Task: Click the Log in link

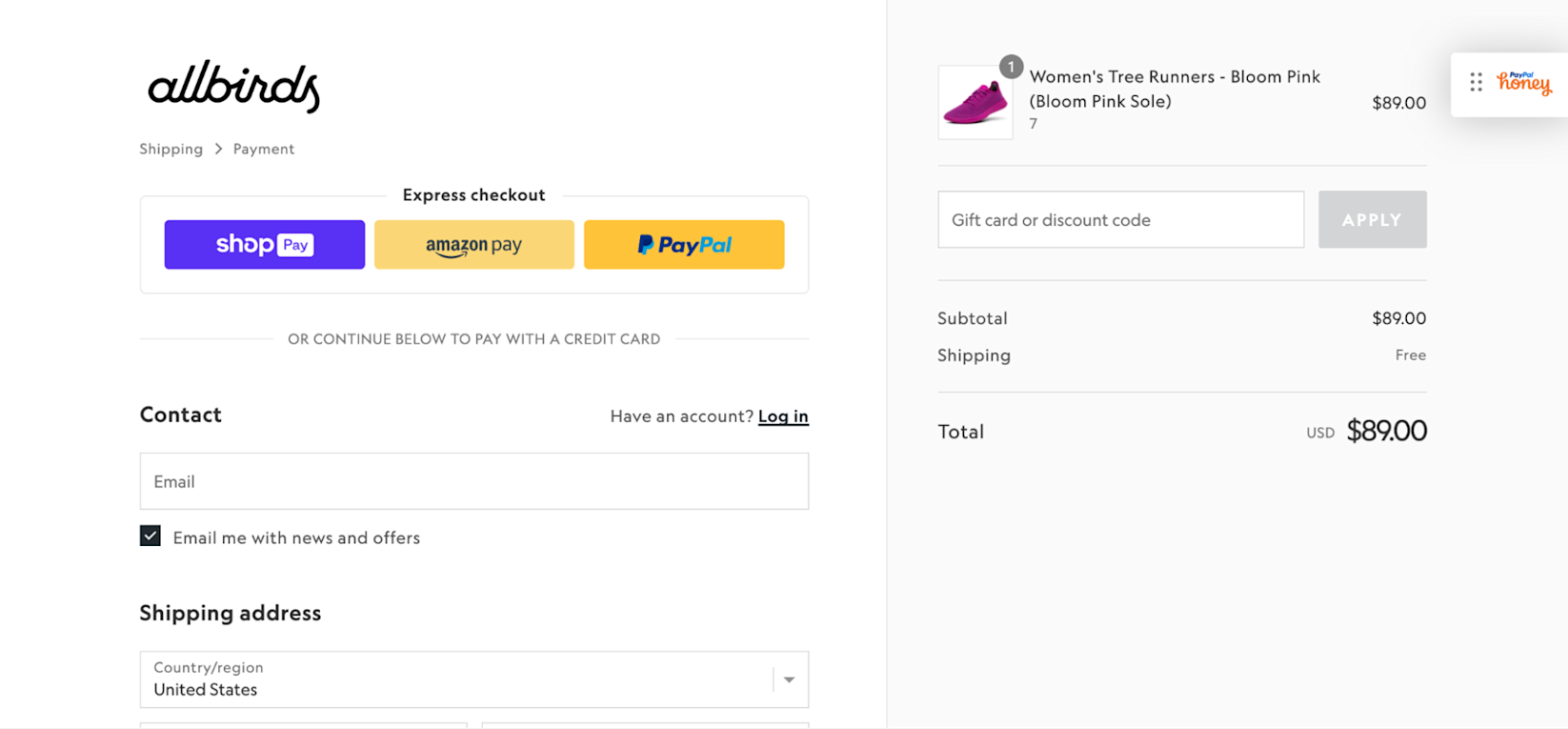Action: pos(782,416)
